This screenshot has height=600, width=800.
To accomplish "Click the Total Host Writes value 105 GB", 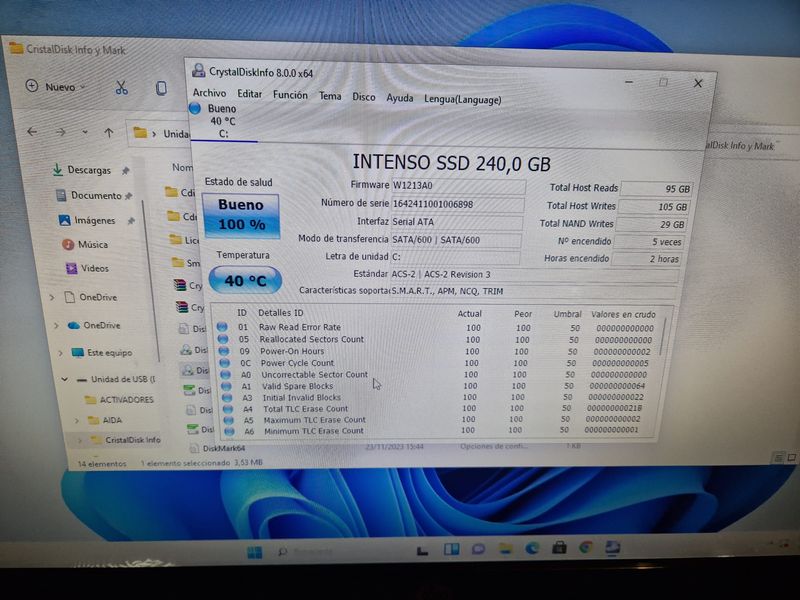I will (x=654, y=207).
